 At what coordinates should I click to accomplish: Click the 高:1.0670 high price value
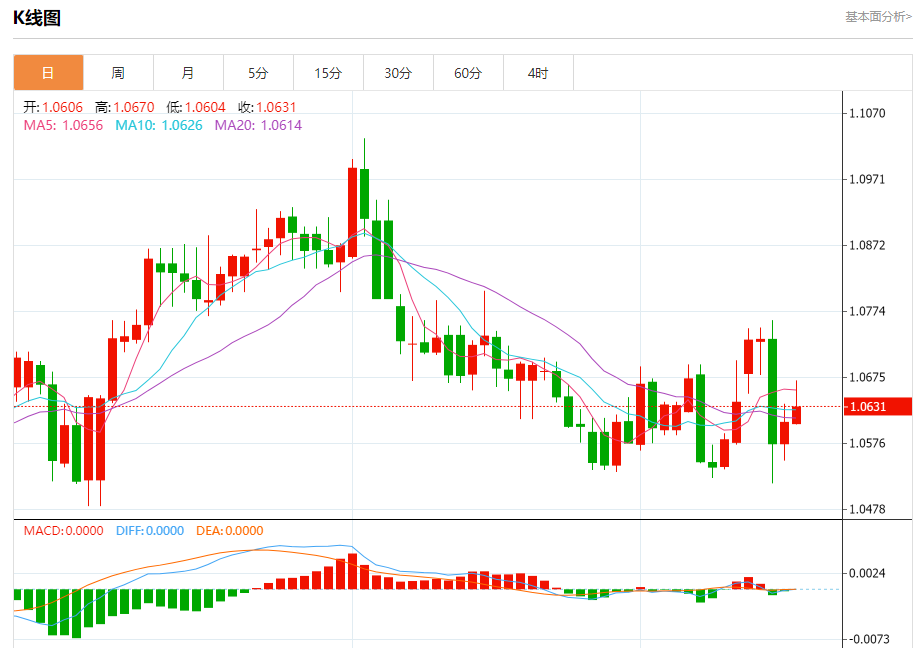(x=125, y=107)
